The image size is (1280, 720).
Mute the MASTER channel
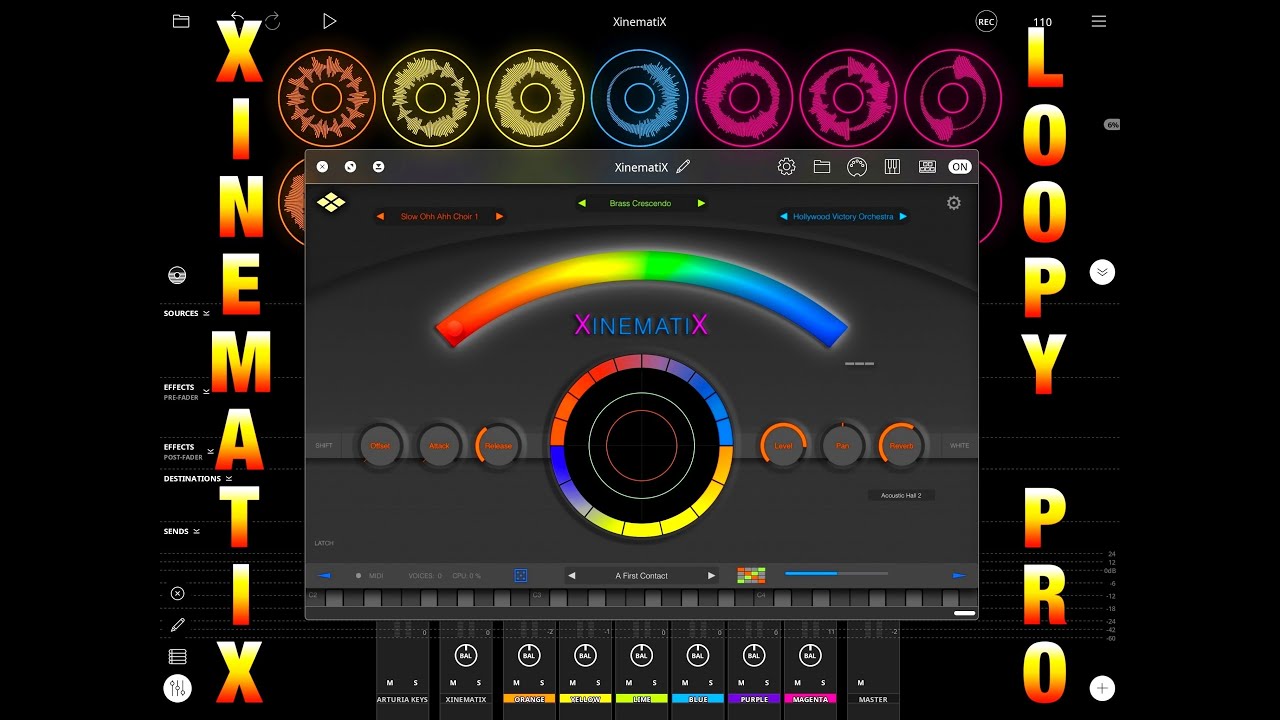click(861, 683)
